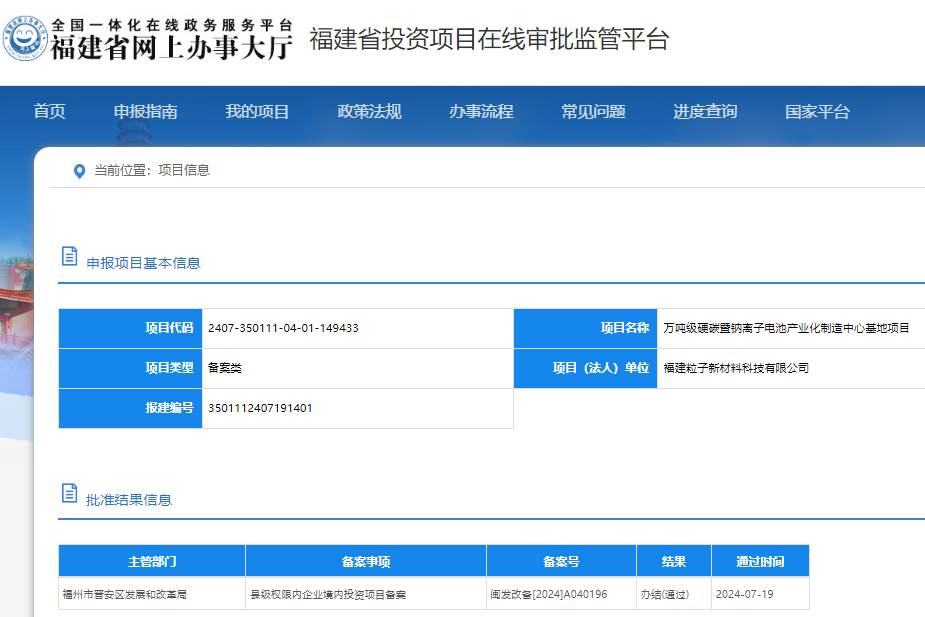Go to the 国家平台 page
This screenshot has width=925, height=617.
coord(817,113)
